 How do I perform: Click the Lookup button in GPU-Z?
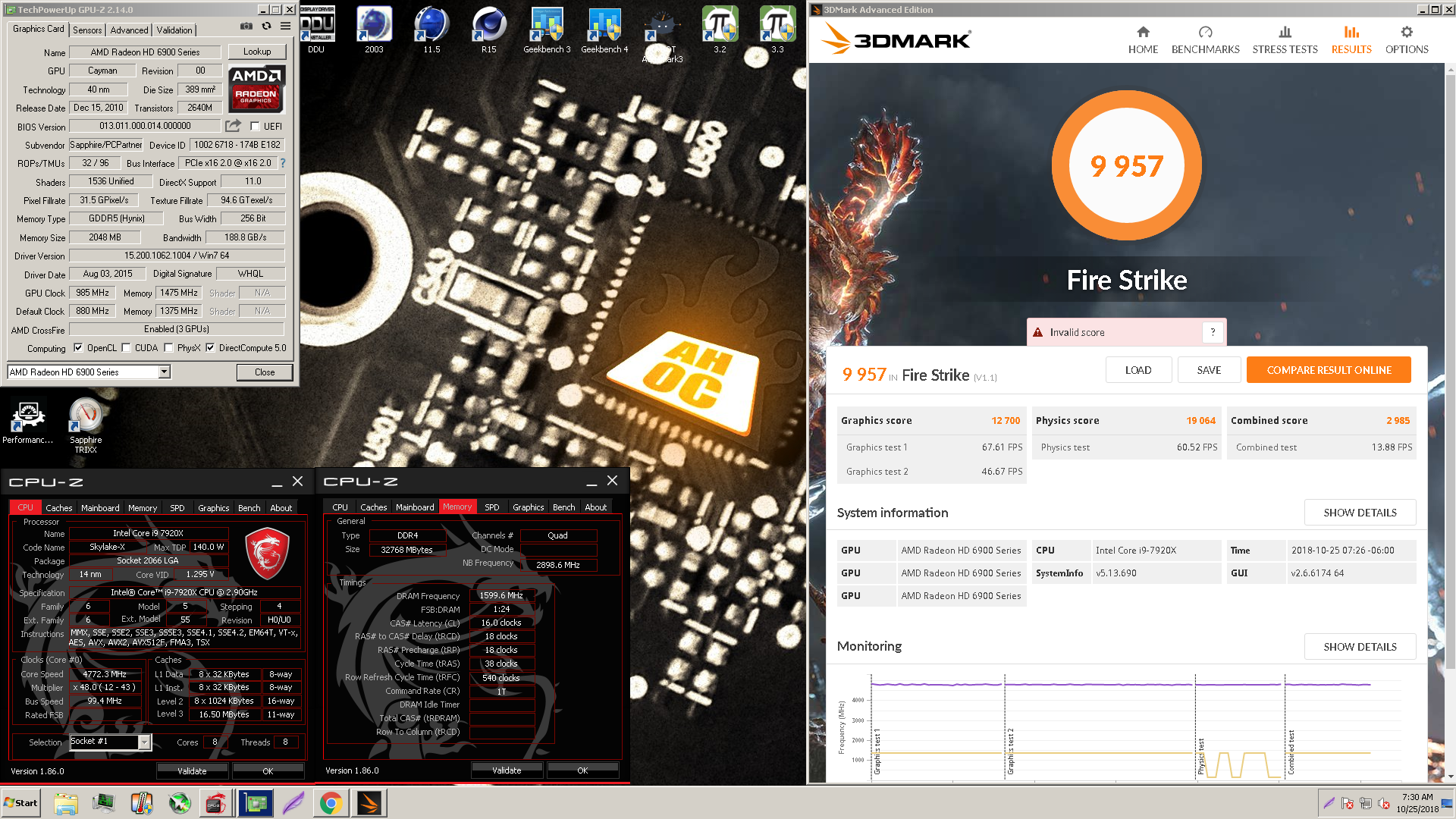tap(257, 52)
